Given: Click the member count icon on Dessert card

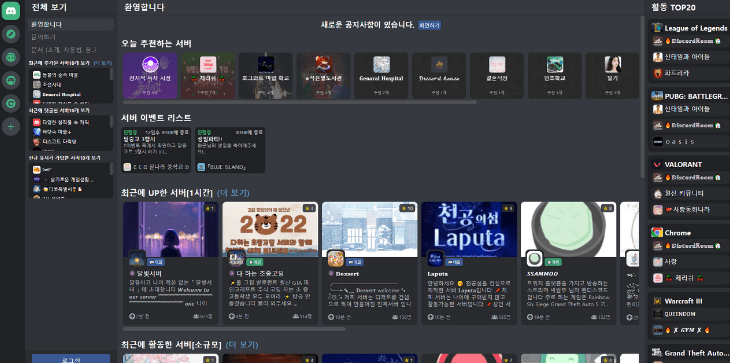Looking at the screenshot, I should (x=394, y=317).
